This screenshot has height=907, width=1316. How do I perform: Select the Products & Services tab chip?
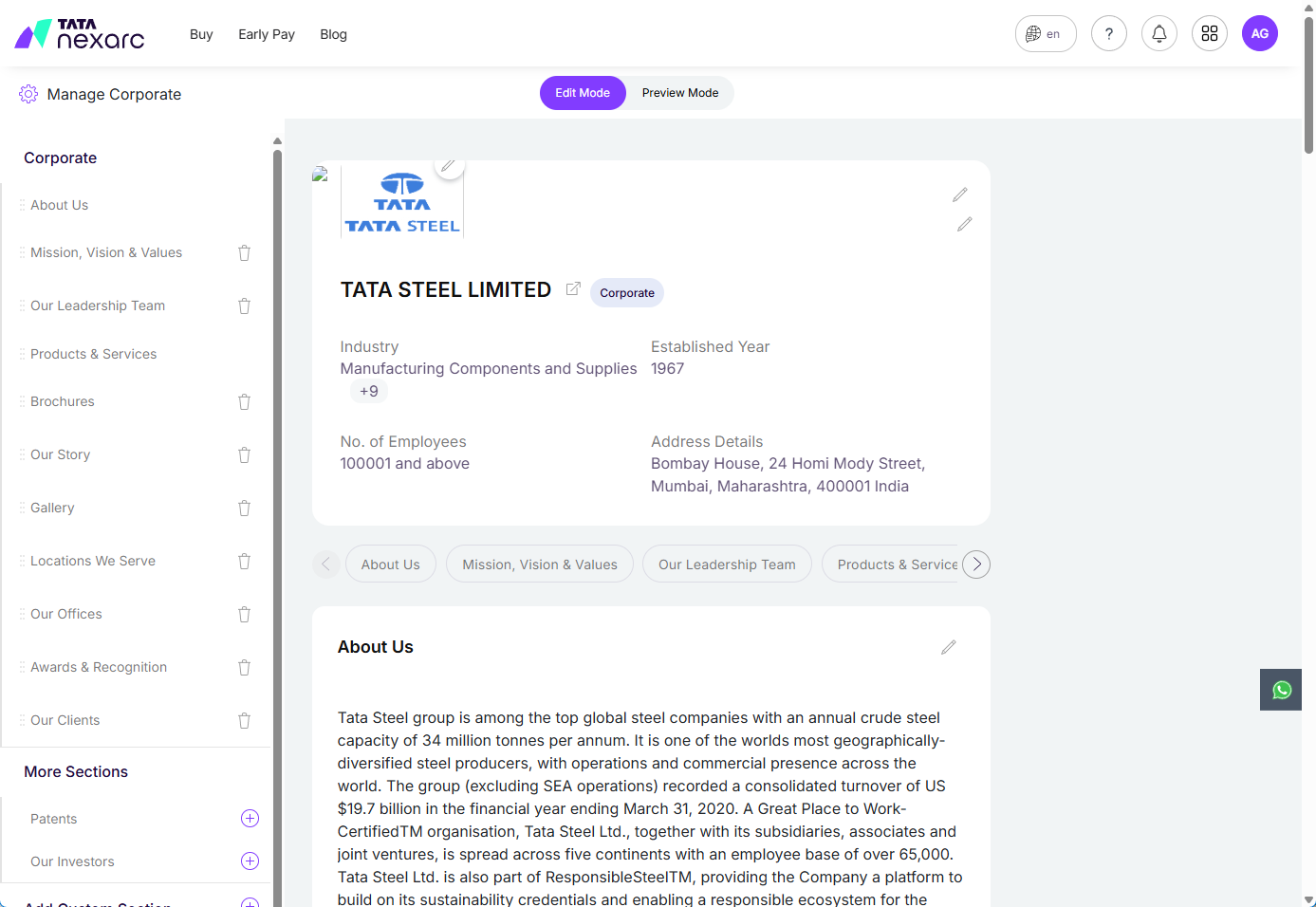pos(892,565)
